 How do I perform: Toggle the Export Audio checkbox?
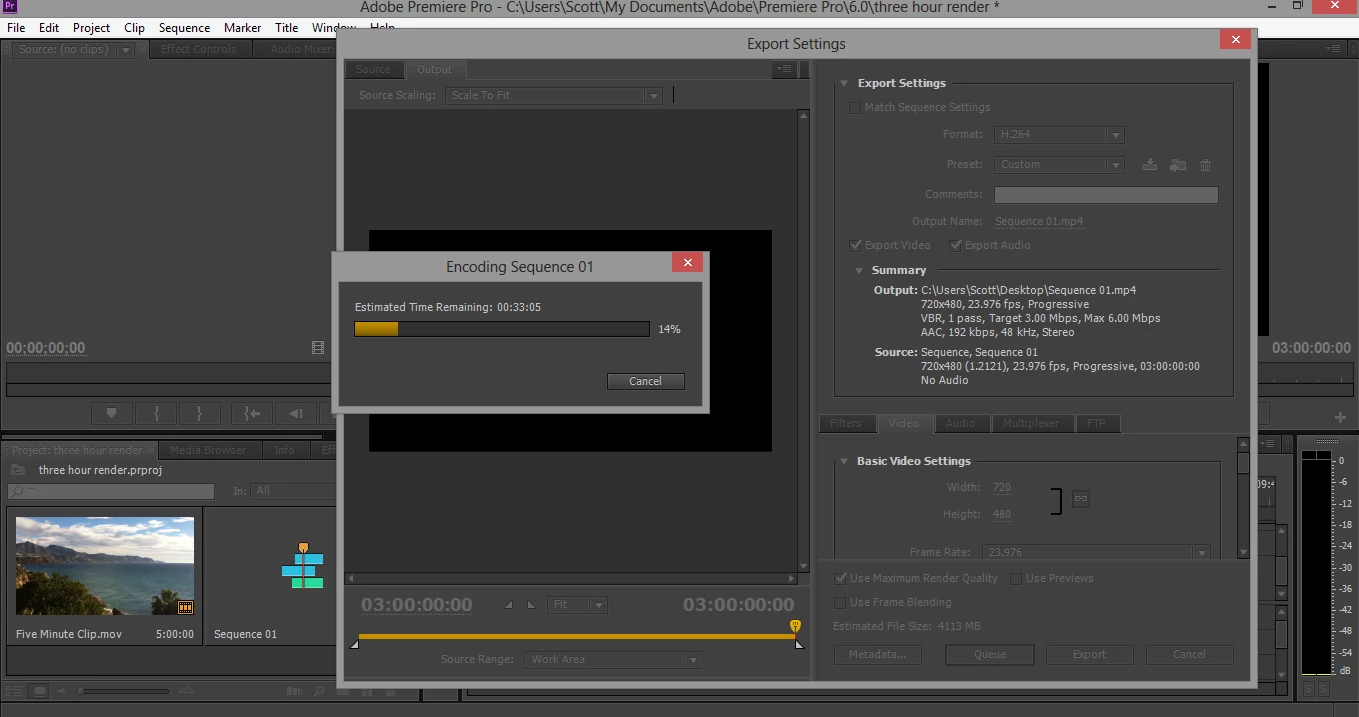tap(956, 245)
